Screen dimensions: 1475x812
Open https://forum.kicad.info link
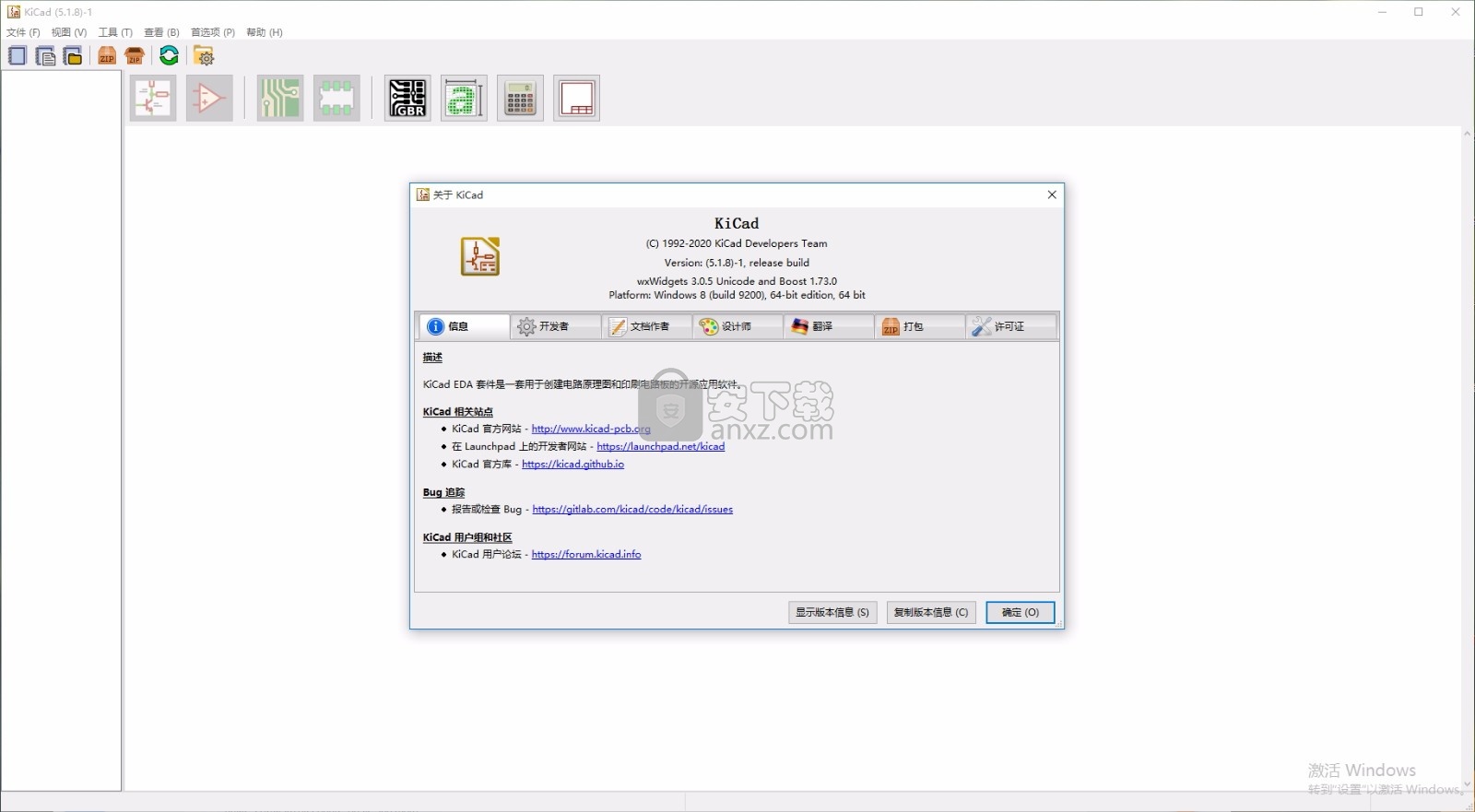pos(586,554)
